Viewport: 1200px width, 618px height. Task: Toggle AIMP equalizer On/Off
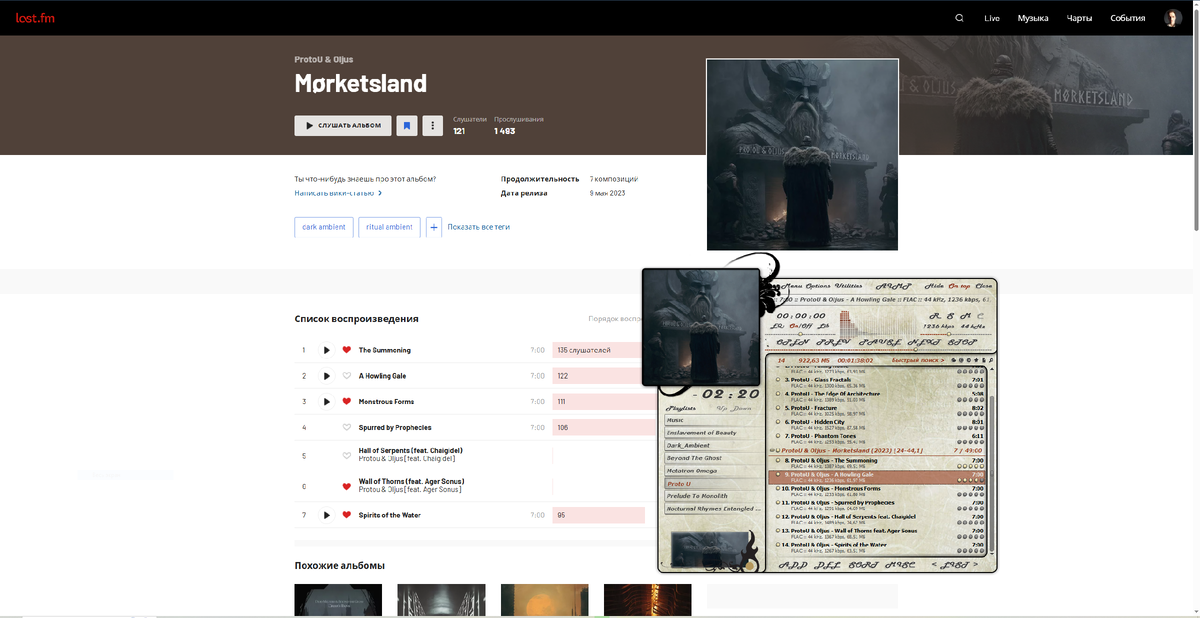[801, 326]
